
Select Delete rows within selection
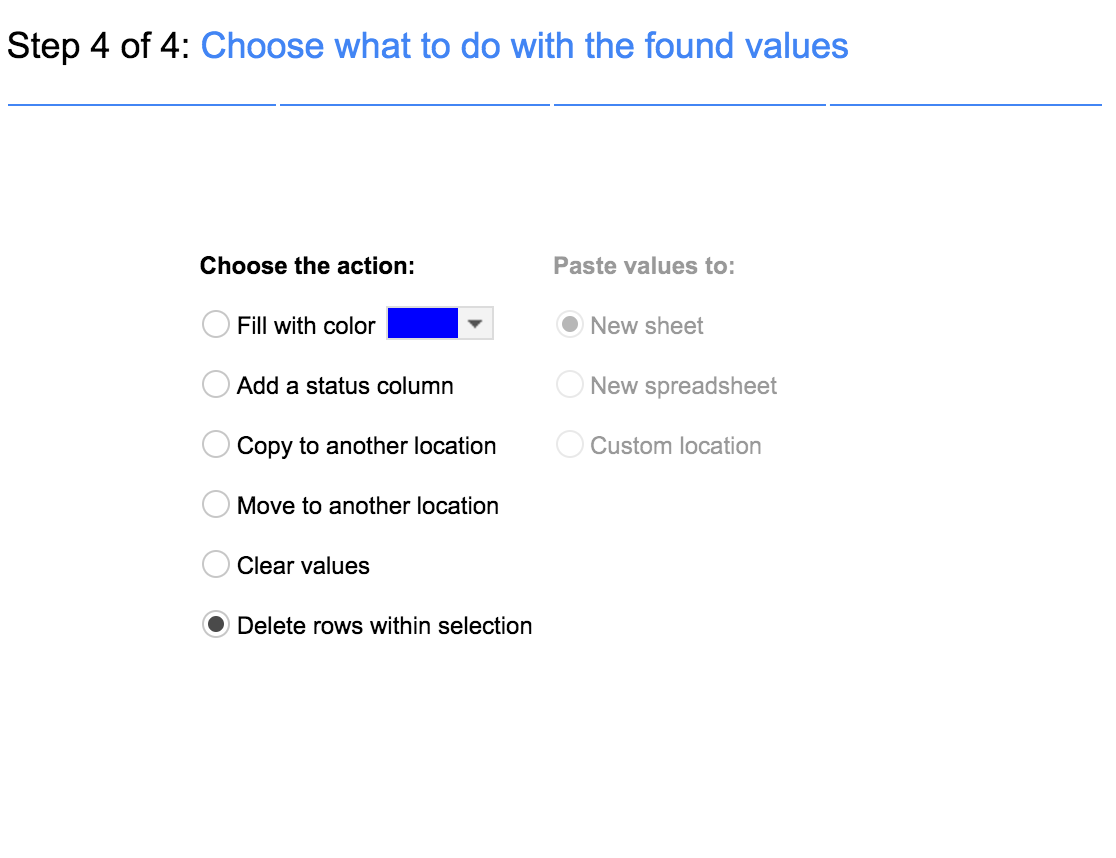pyautogui.click(x=216, y=625)
